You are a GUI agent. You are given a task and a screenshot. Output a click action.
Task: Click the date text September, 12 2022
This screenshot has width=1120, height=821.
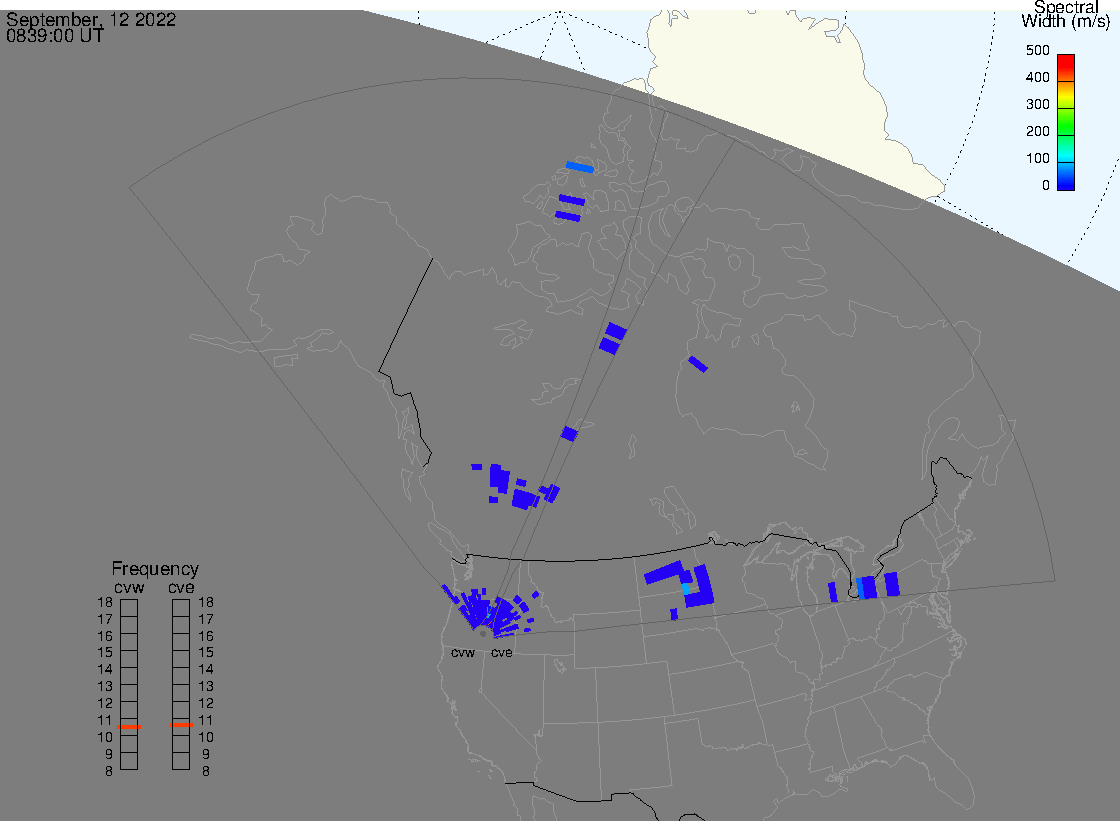click(91, 19)
